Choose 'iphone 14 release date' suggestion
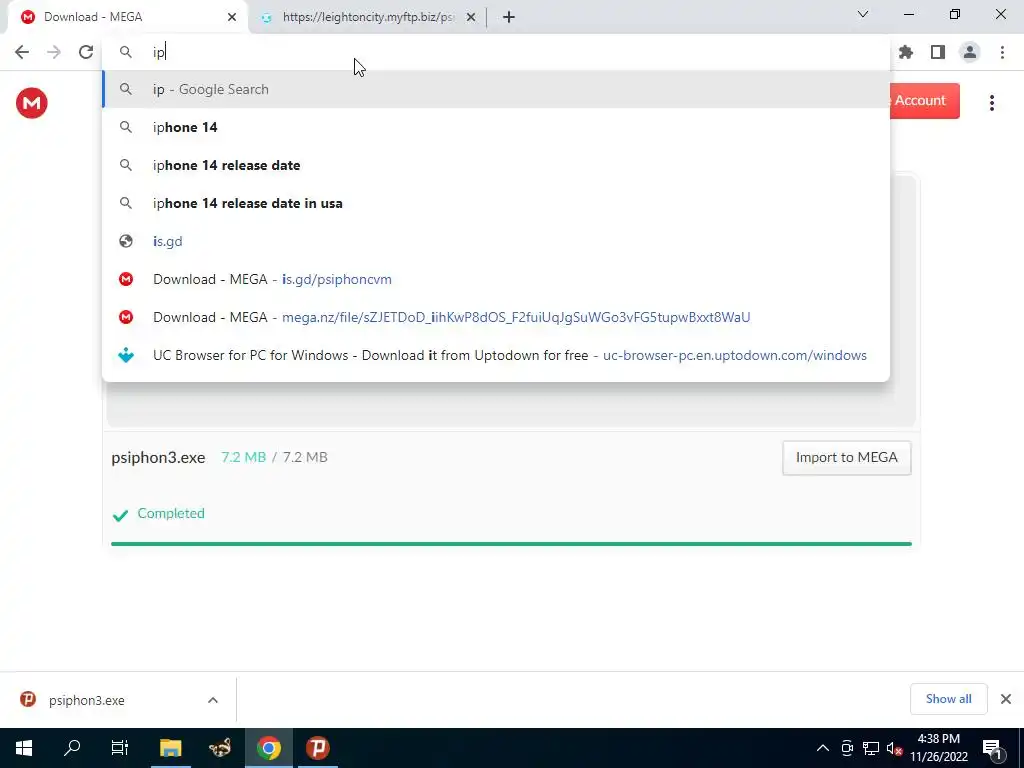This screenshot has height=768, width=1024. [496, 165]
